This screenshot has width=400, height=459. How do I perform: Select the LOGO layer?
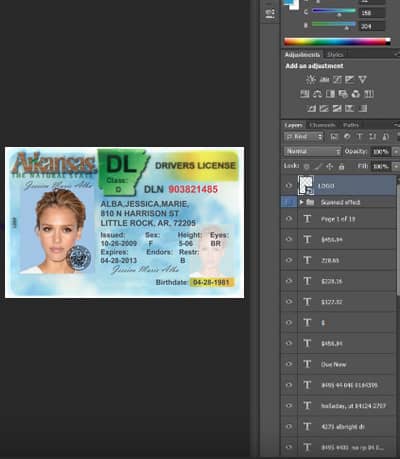[339, 186]
